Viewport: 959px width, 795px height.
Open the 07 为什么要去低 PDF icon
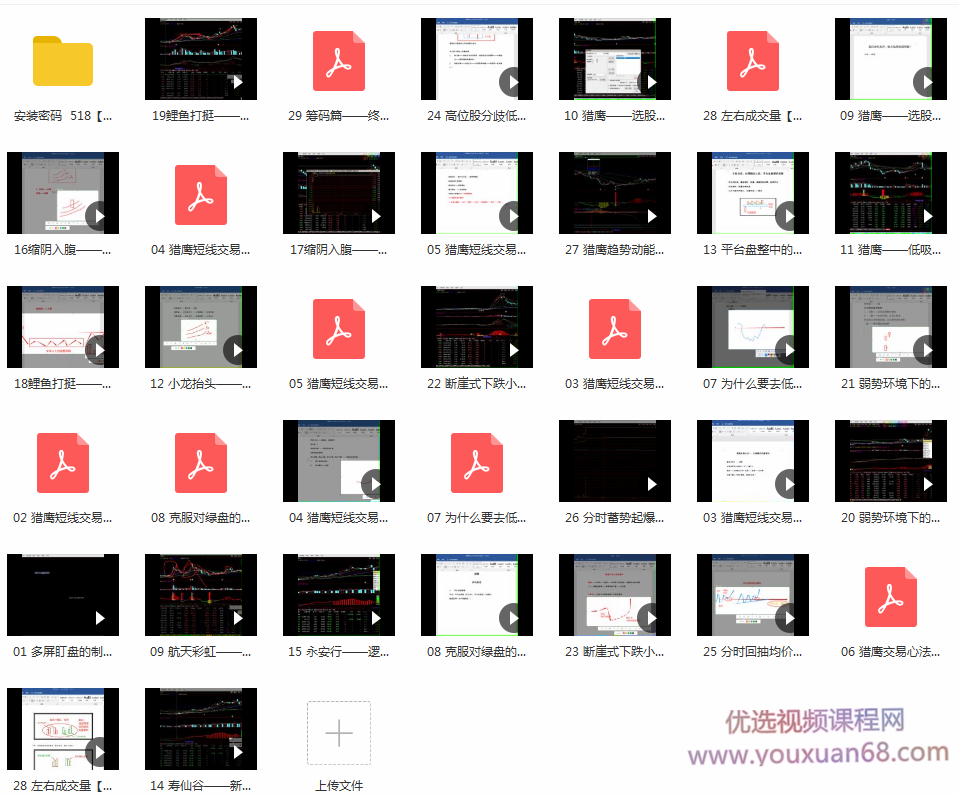[476, 463]
